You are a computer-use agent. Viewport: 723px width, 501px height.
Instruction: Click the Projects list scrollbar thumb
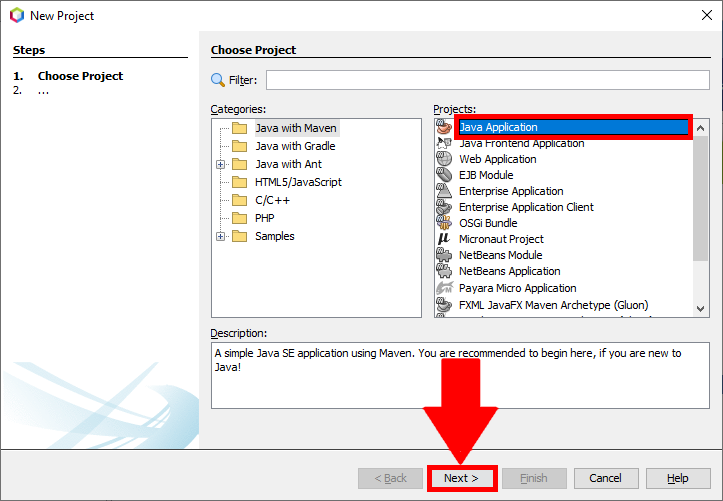(700, 199)
